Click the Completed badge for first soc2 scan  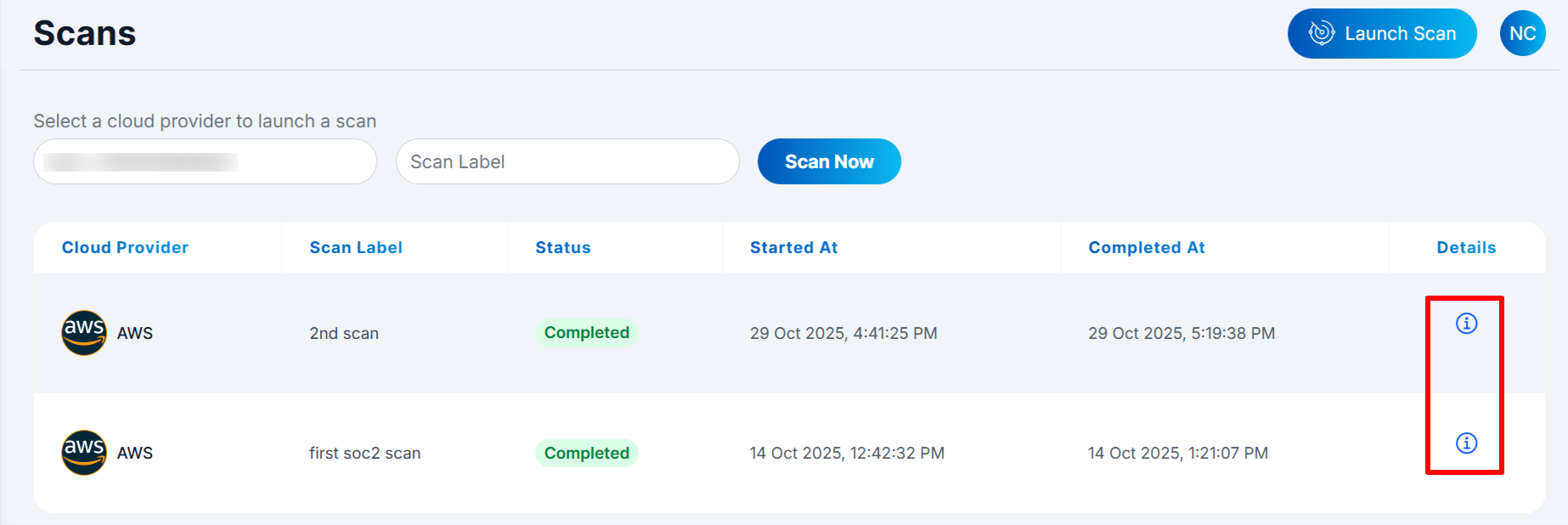tap(586, 453)
